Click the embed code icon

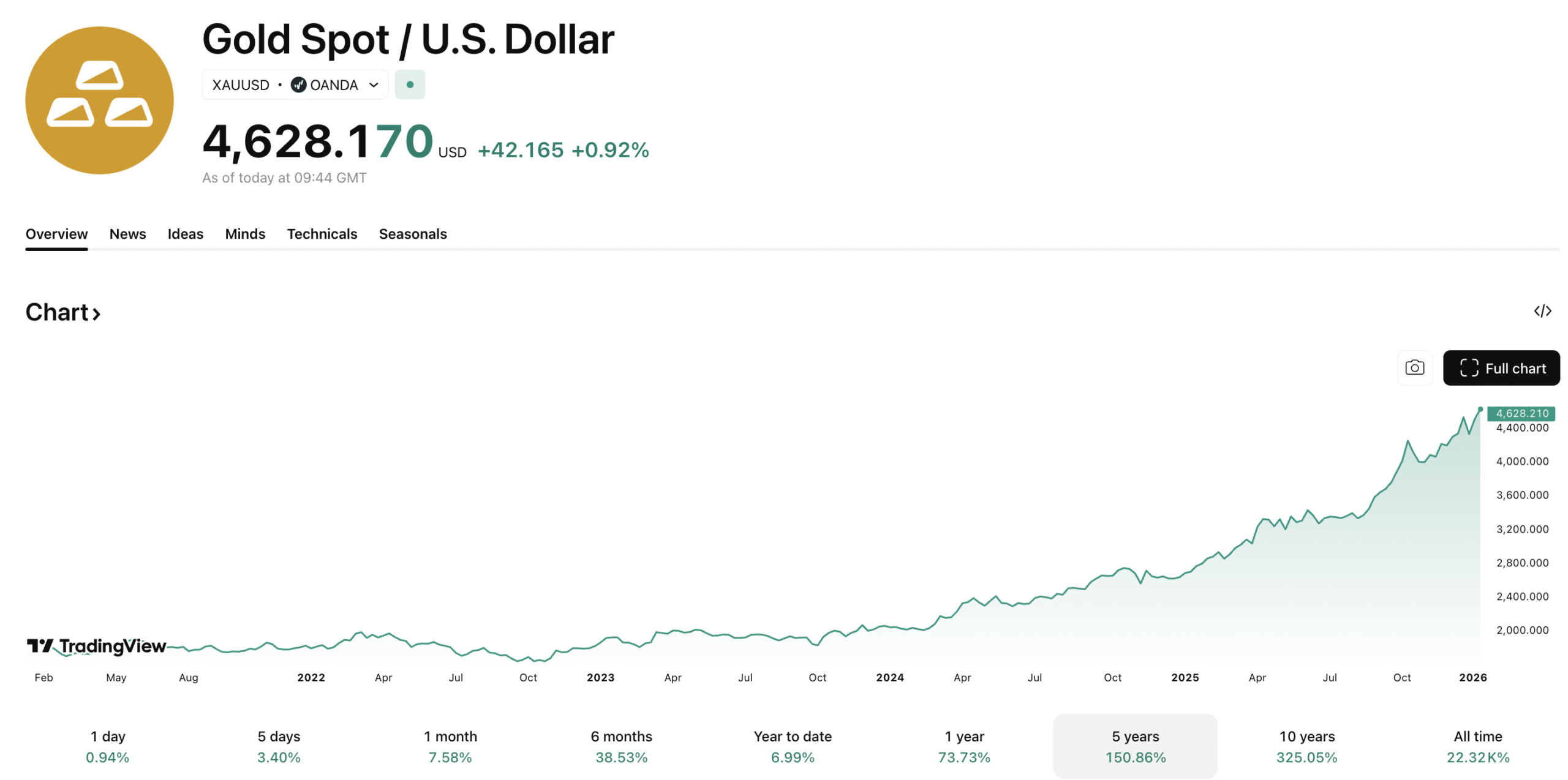pyautogui.click(x=1543, y=310)
